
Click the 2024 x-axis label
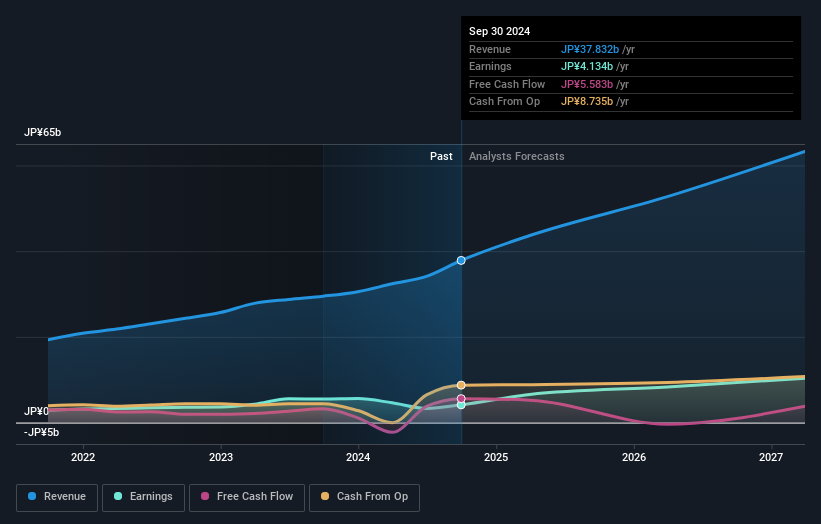pos(358,457)
